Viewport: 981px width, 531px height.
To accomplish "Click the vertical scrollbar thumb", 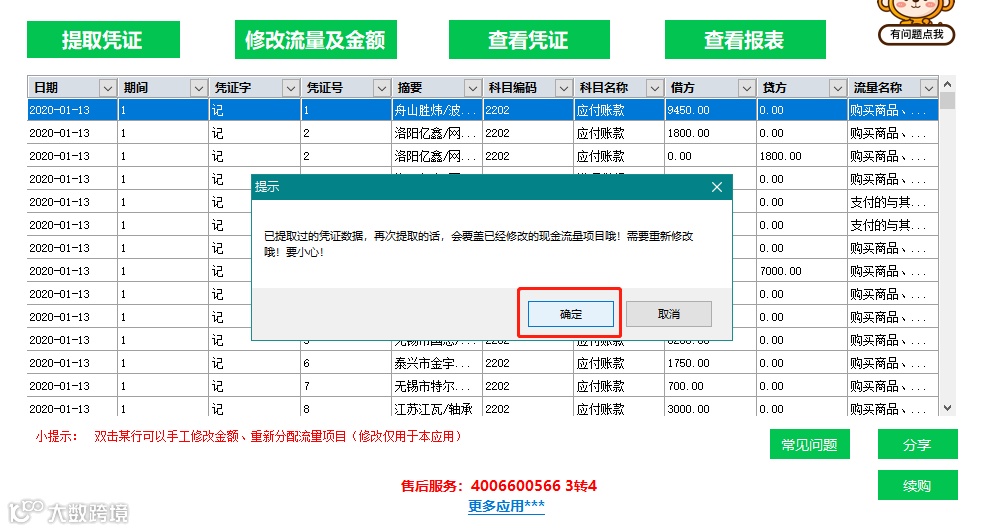I will click(x=948, y=100).
